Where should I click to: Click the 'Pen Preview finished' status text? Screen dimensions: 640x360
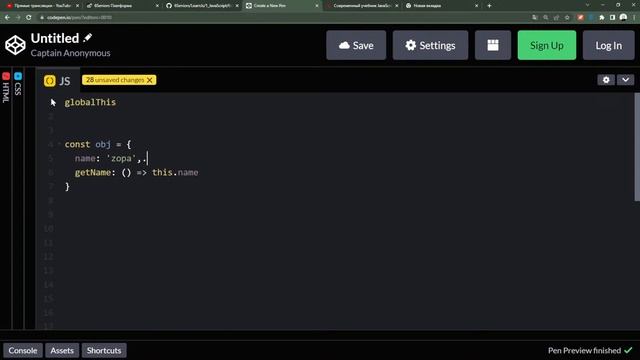(x=584, y=351)
